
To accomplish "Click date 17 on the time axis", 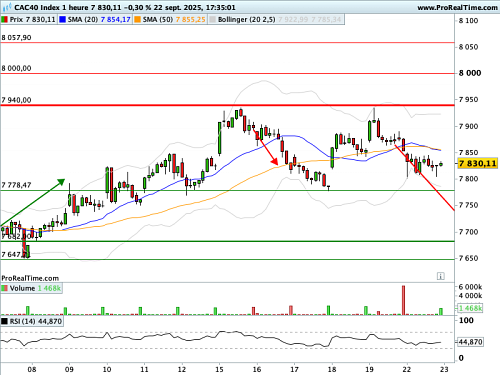I will point(294,369).
